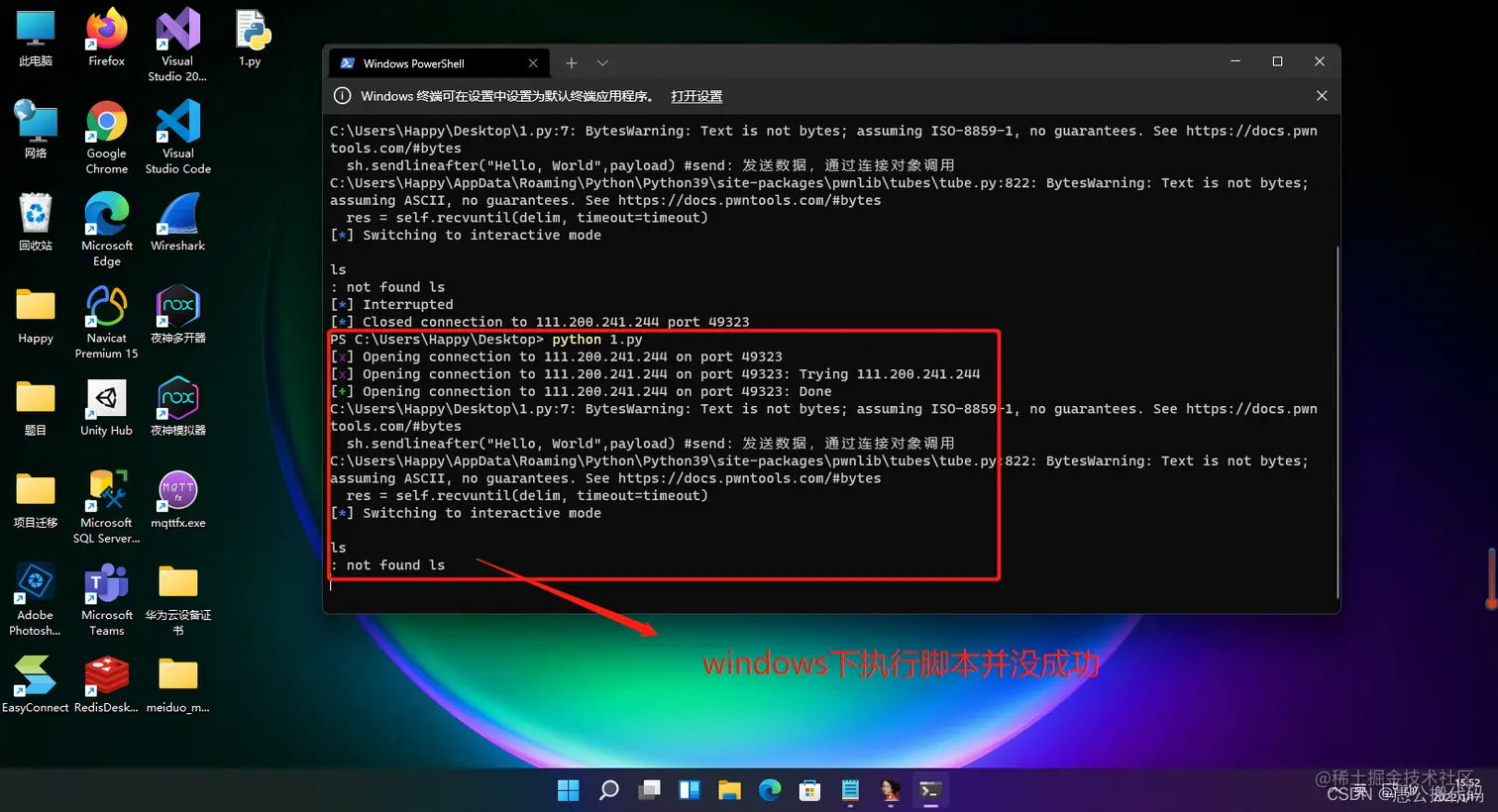Screen dimensions: 1498x812
Task: Launch Firefox from the desktop
Action: [106, 39]
